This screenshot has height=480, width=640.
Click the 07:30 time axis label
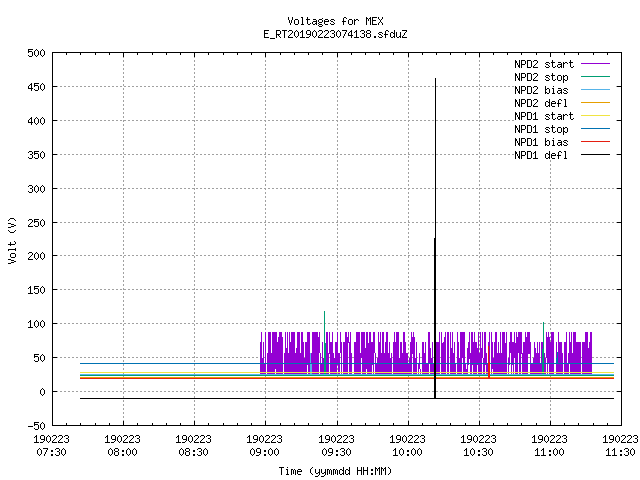[x=51, y=453]
